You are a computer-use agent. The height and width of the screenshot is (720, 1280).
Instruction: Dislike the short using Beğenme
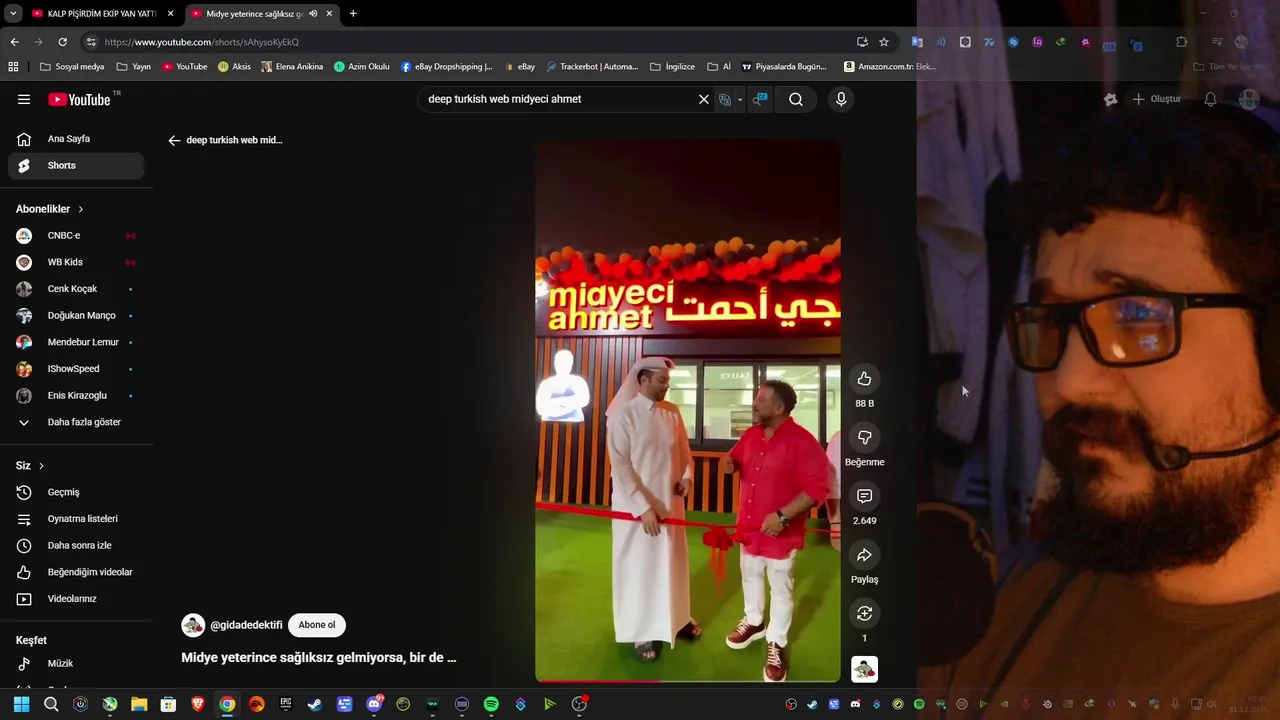point(864,437)
